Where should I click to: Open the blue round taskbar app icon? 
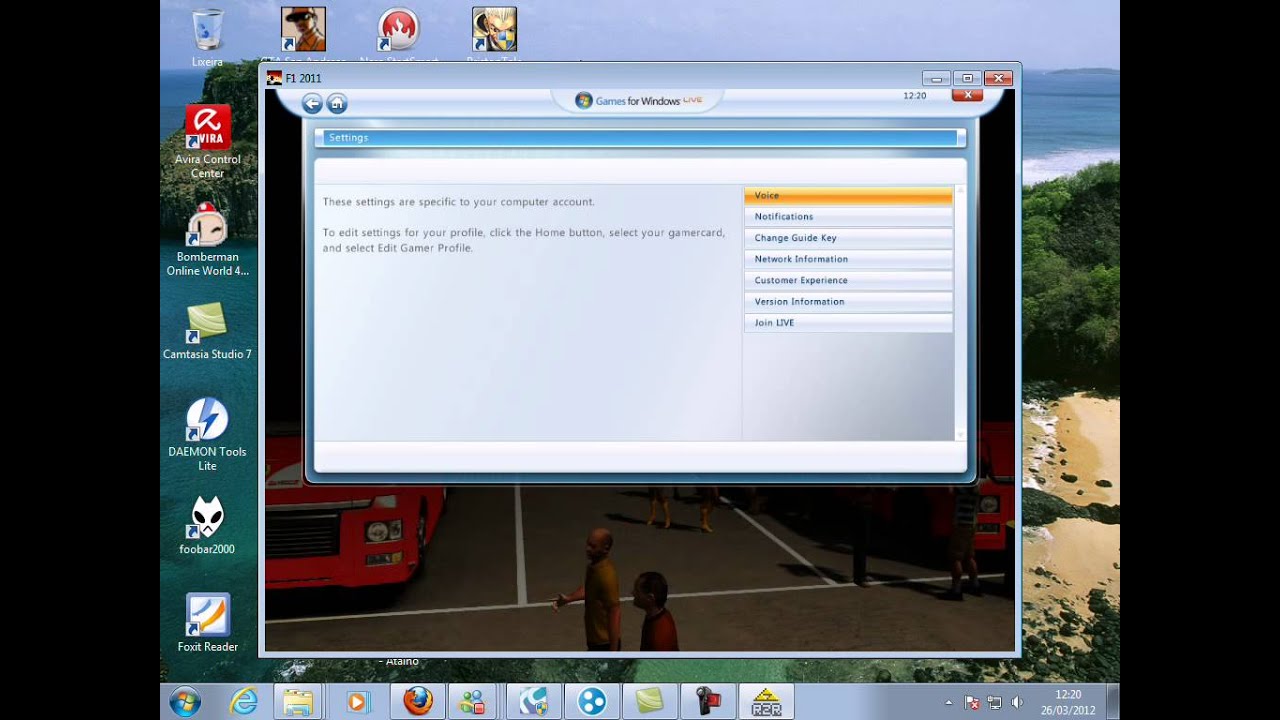[x=592, y=702]
